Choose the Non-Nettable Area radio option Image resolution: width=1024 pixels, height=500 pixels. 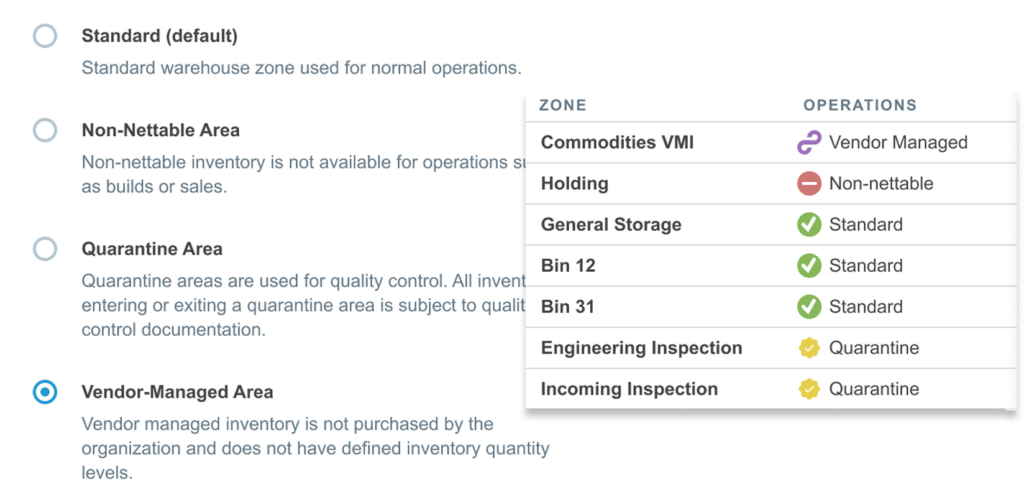[x=45, y=130]
